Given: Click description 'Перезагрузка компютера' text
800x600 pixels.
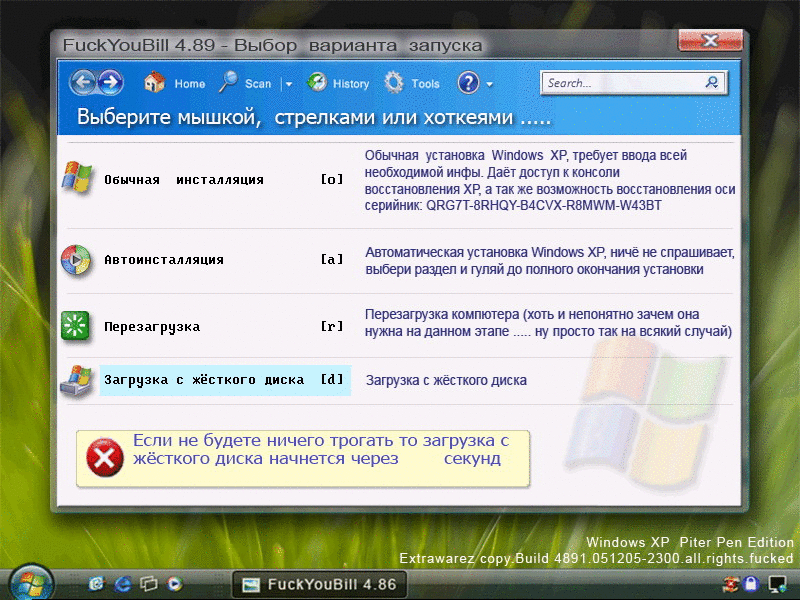Looking at the screenshot, I should pos(442,314).
